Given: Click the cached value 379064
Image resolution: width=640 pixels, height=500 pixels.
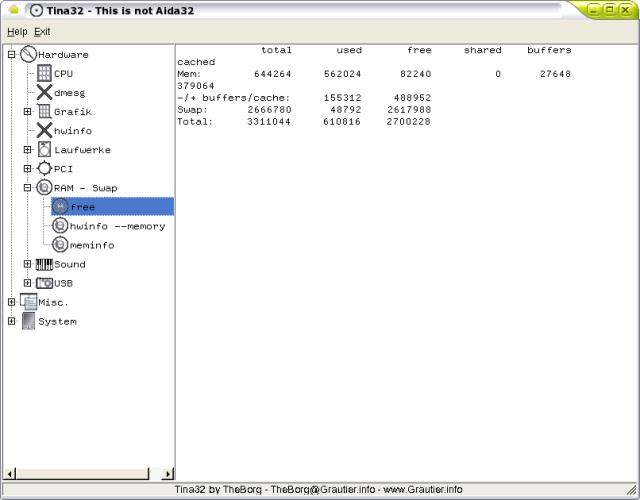Looking at the screenshot, I should pyautogui.click(x=196, y=86).
